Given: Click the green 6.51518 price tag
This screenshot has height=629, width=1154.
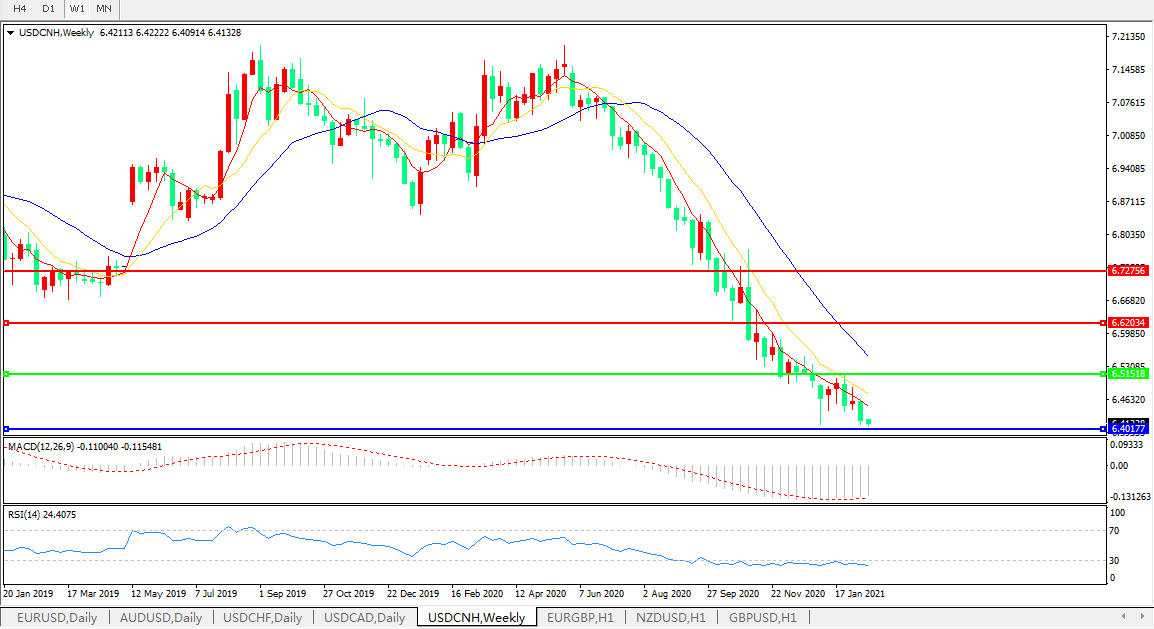Looking at the screenshot, I should tap(1128, 374).
